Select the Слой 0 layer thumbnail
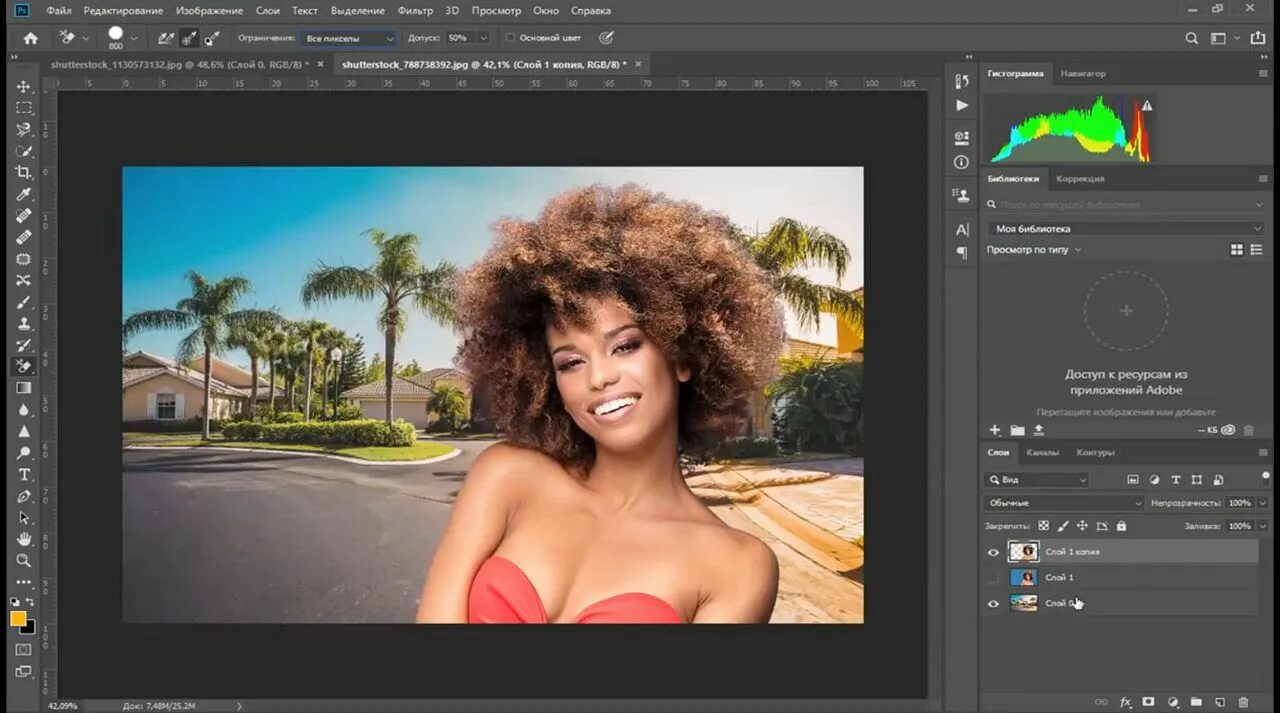The width and height of the screenshot is (1280, 713). point(1023,603)
